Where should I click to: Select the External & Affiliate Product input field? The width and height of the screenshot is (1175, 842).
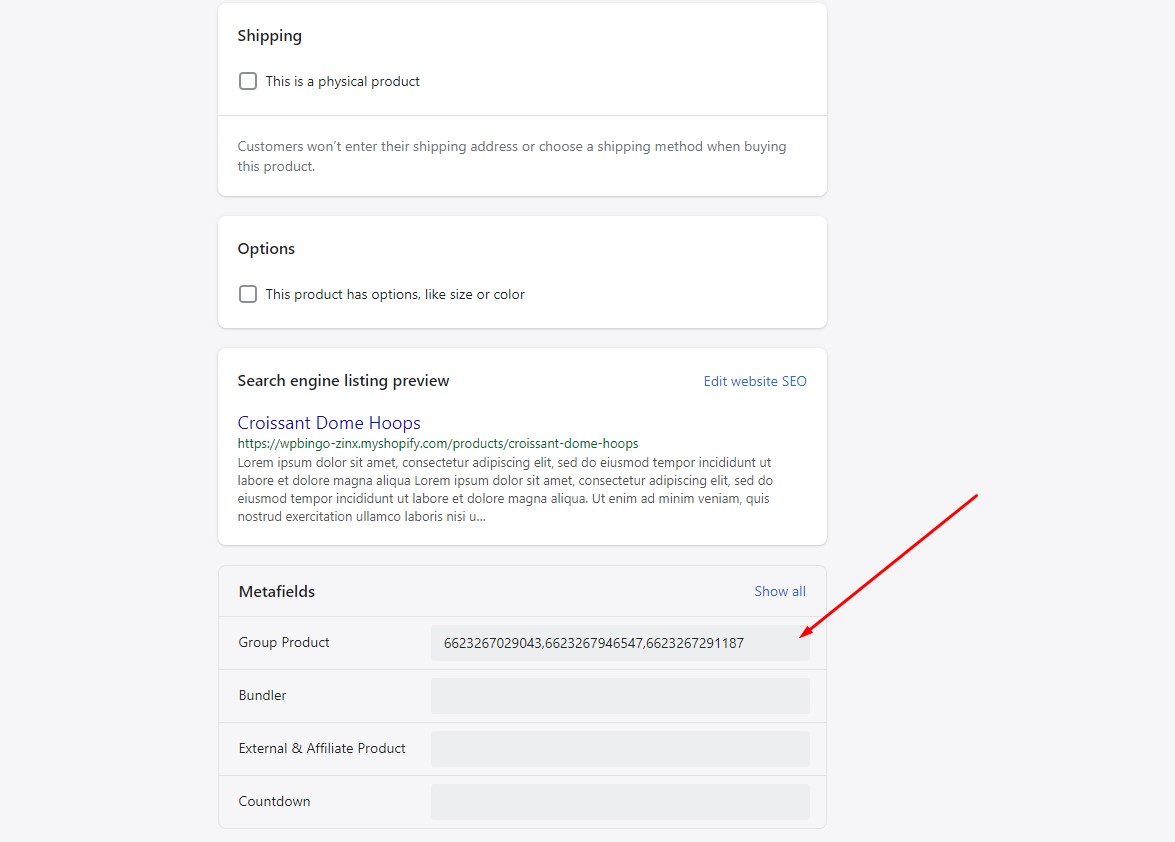(x=619, y=749)
